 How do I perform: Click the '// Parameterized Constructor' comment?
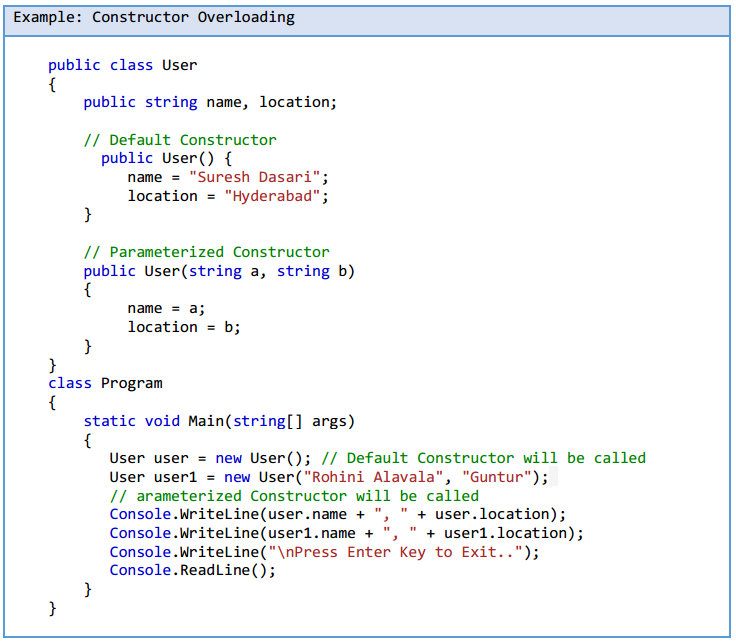(x=207, y=253)
